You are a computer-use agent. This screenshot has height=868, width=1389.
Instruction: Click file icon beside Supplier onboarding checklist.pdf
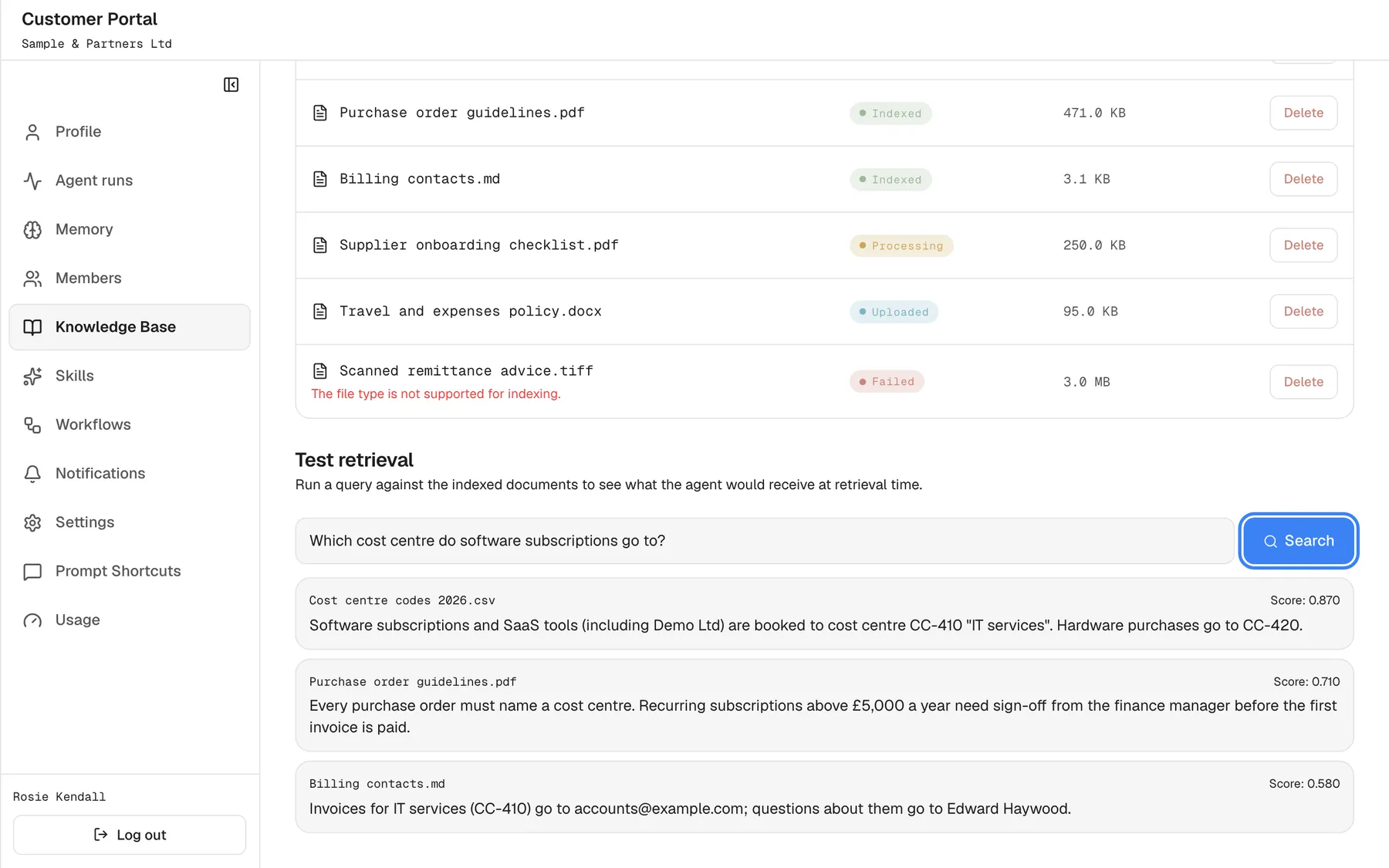tap(320, 245)
